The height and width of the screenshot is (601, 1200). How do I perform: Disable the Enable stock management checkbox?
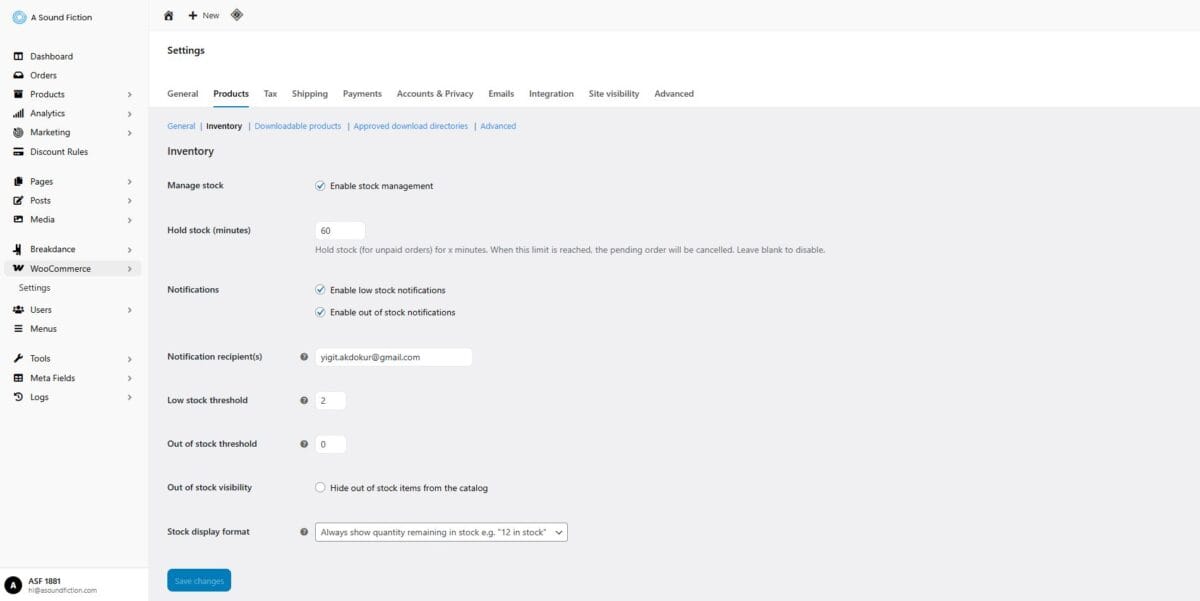[320, 186]
